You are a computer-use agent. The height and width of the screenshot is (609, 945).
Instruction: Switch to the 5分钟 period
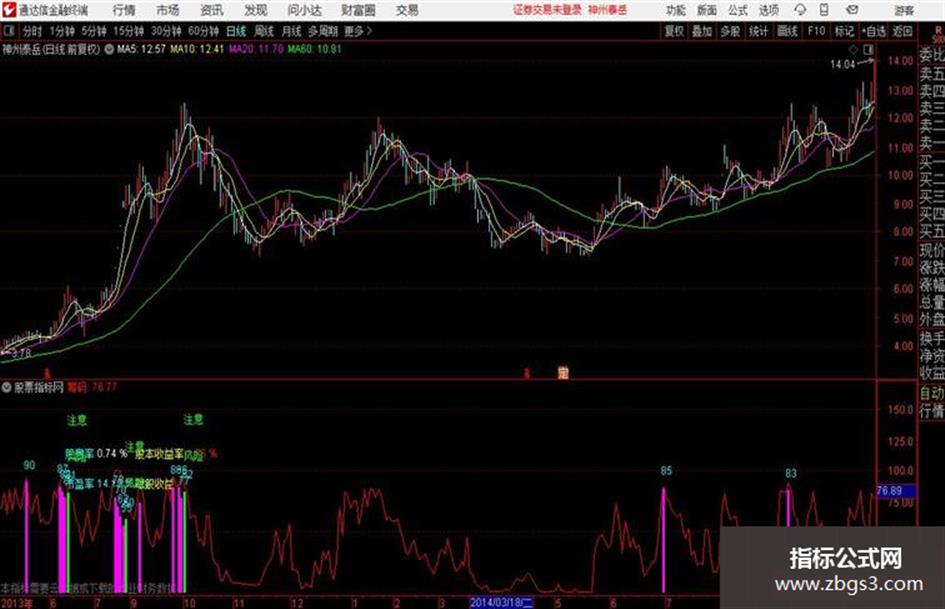(x=94, y=31)
